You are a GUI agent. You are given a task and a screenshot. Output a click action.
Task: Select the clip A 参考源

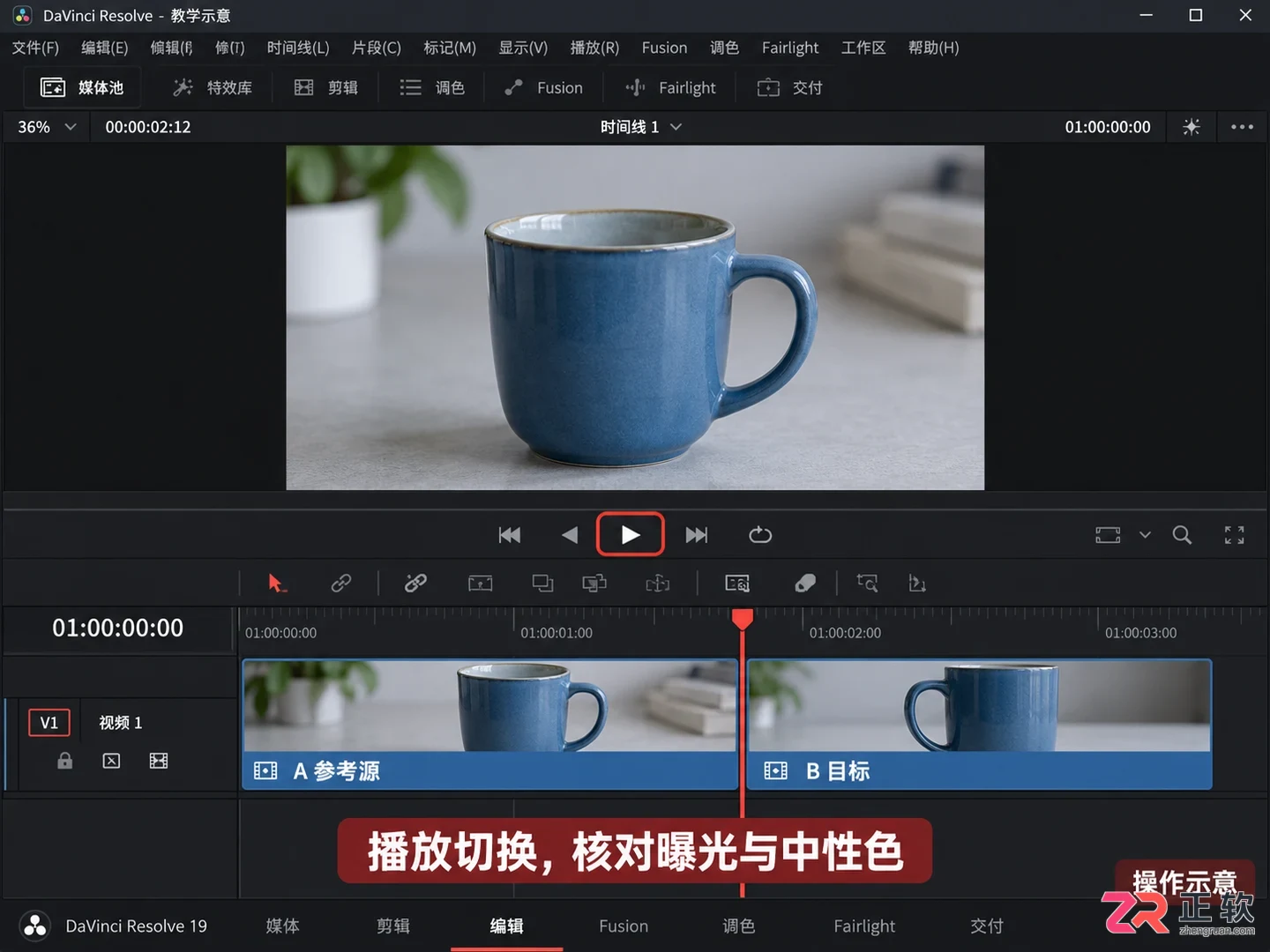[490, 725]
